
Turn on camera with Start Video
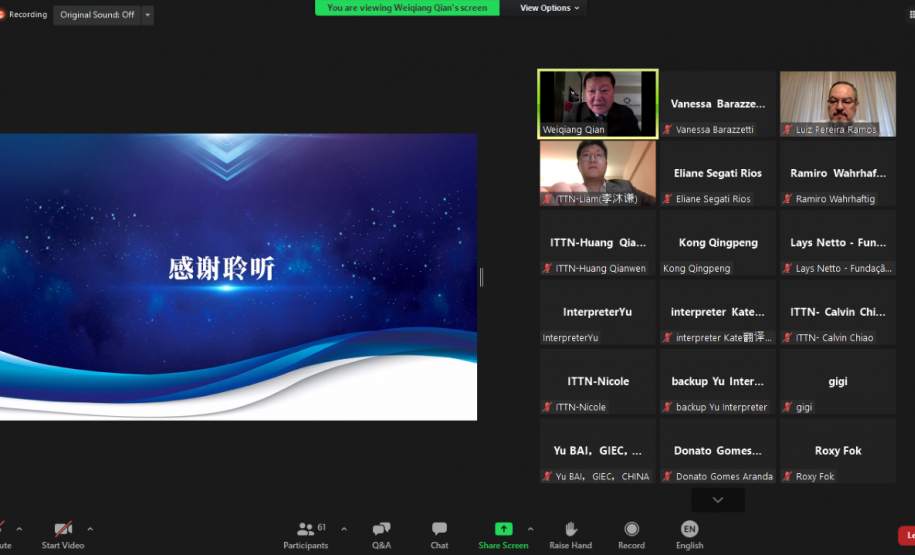63,534
